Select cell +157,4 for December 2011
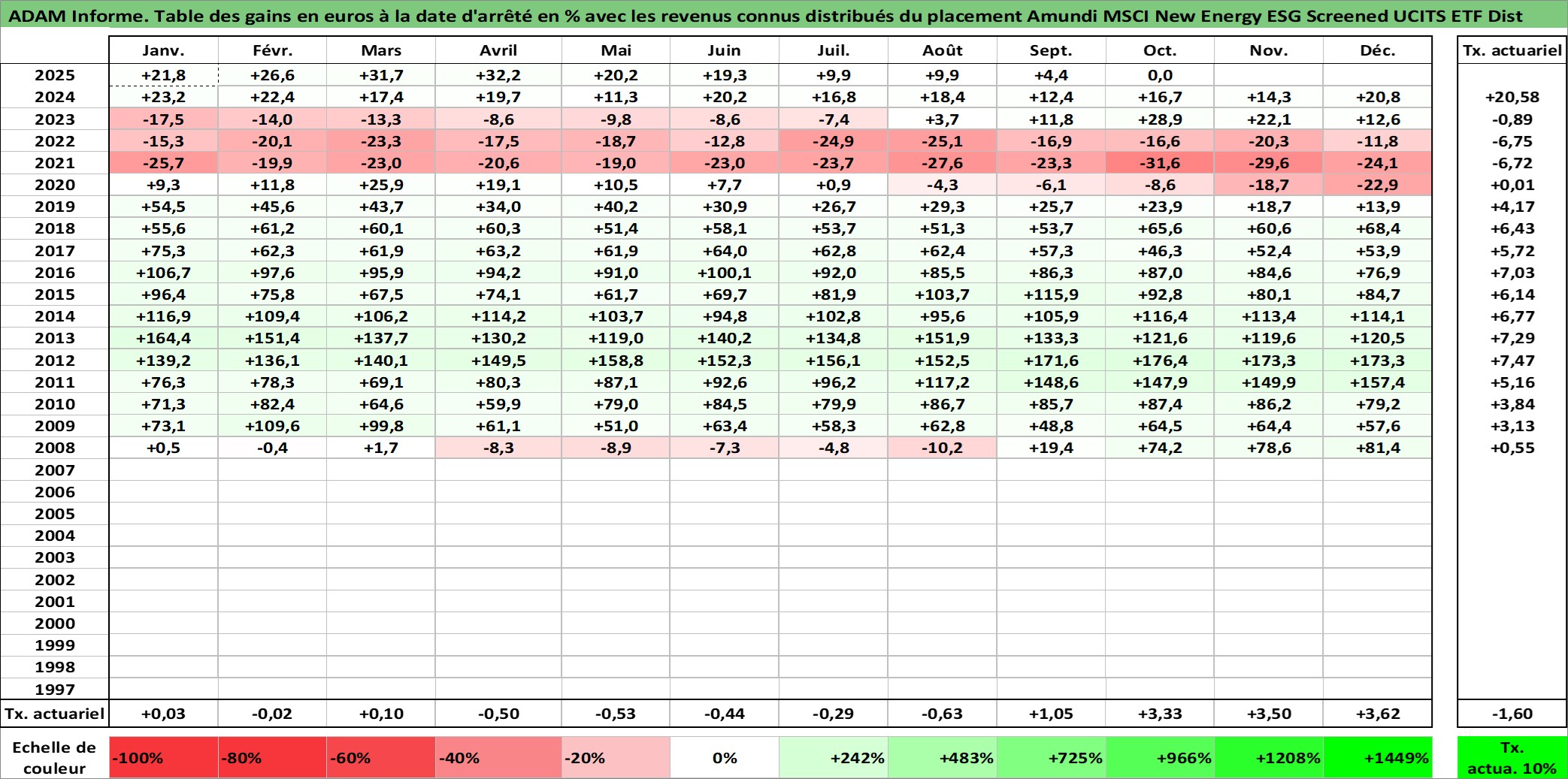The height and width of the screenshot is (779, 1568). tap(1378, 382)
